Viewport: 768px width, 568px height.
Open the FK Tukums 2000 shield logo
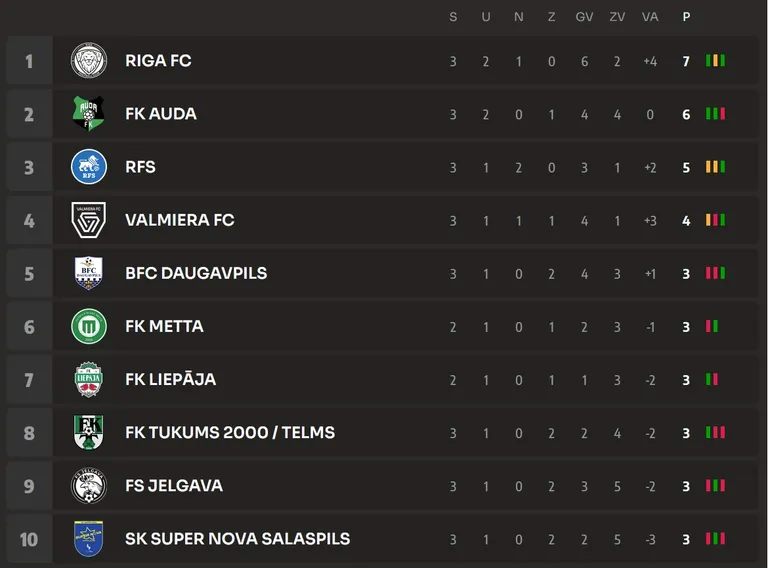[x=89, y=432]
